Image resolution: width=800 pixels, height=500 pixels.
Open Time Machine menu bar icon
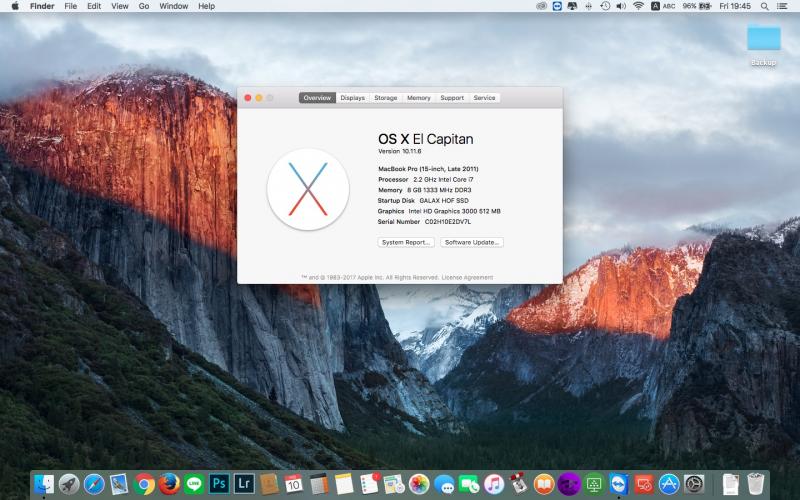[x=605, y=6]
